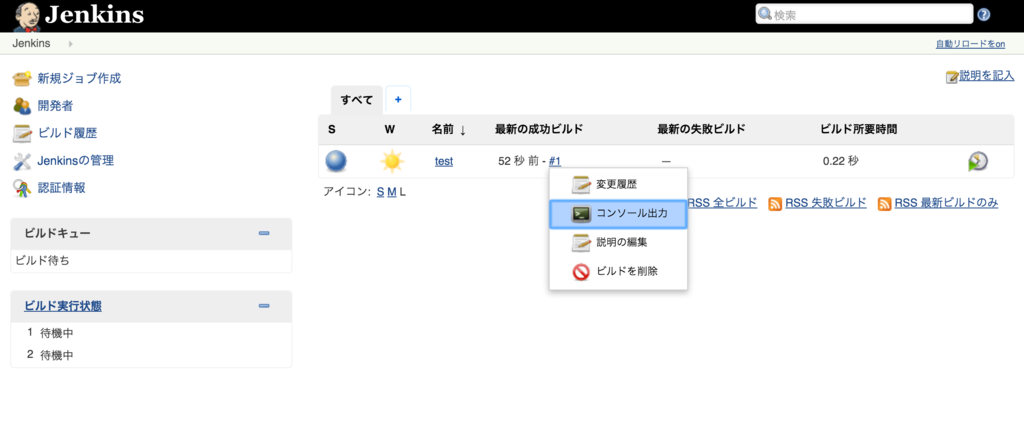Viewport: 1024px width, 439px height.
Task: Open 開発者 link in sidebar
Action: [x=55, y=106]
